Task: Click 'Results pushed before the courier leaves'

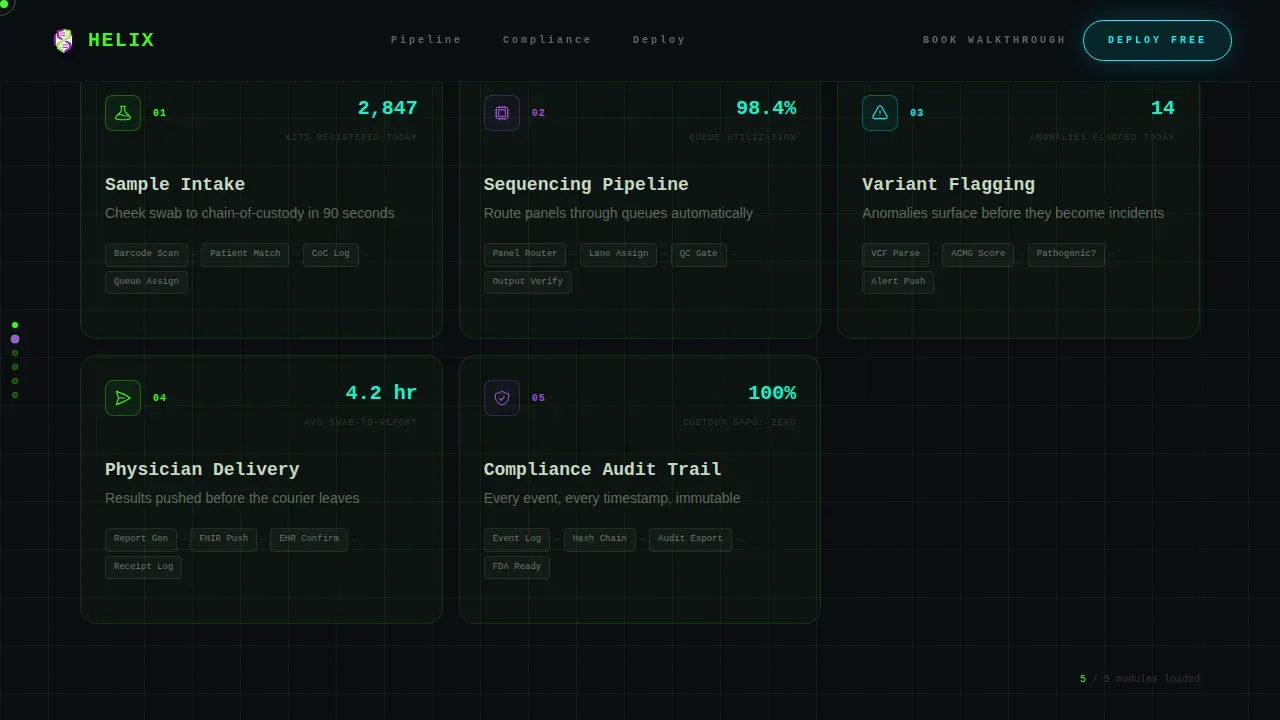Action: point(232,498)
